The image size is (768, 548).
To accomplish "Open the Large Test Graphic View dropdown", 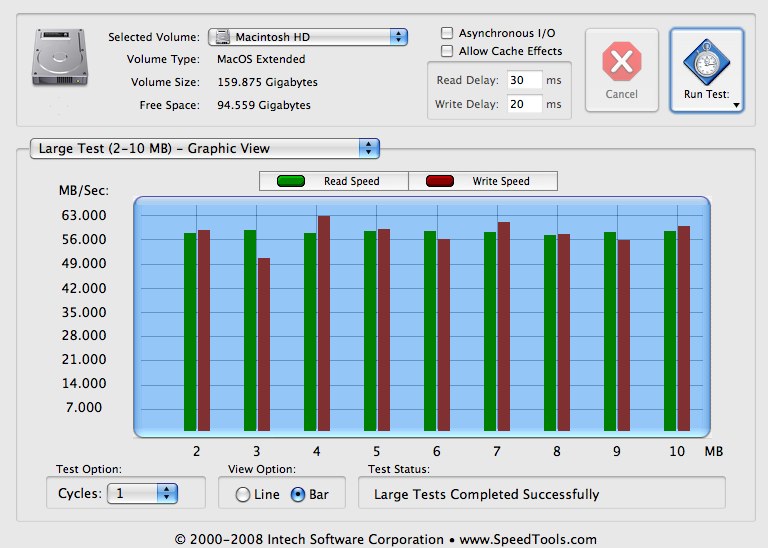I will click(x=205, y=148).
